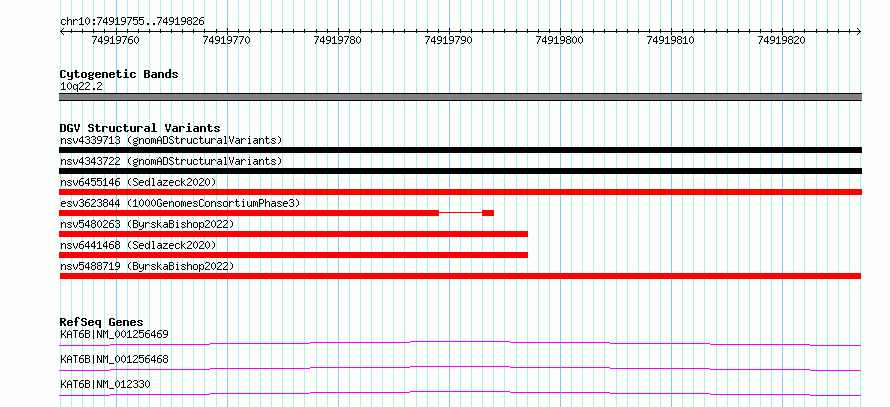
Task: Select the red nsv5488719 variant bar
Action: [x=460, y=276]
